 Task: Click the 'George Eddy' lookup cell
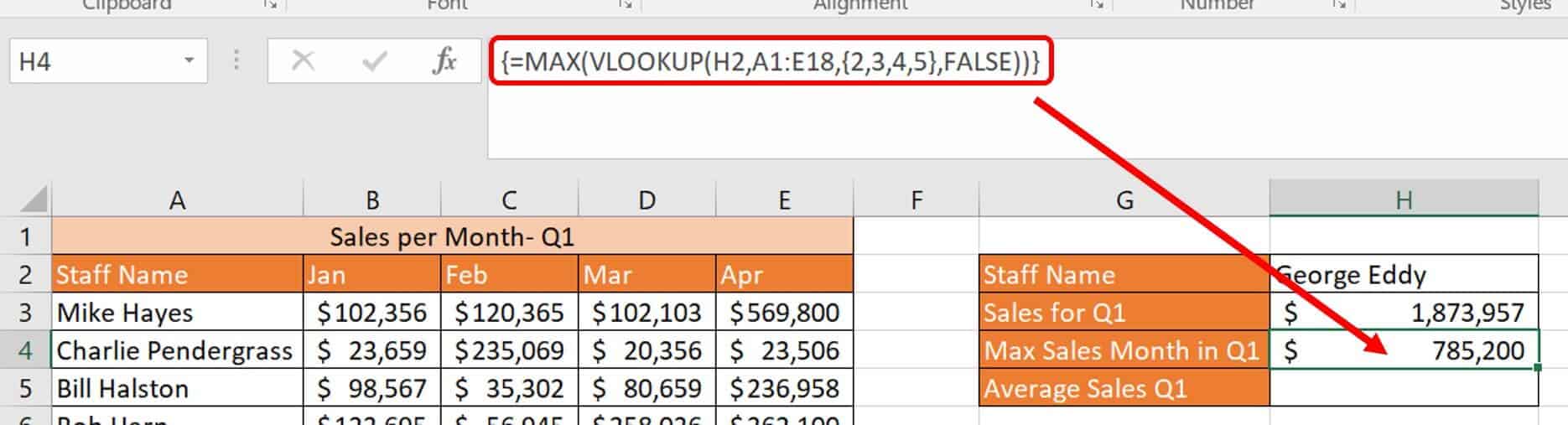pyautogui.click(x=1404, y=274)
